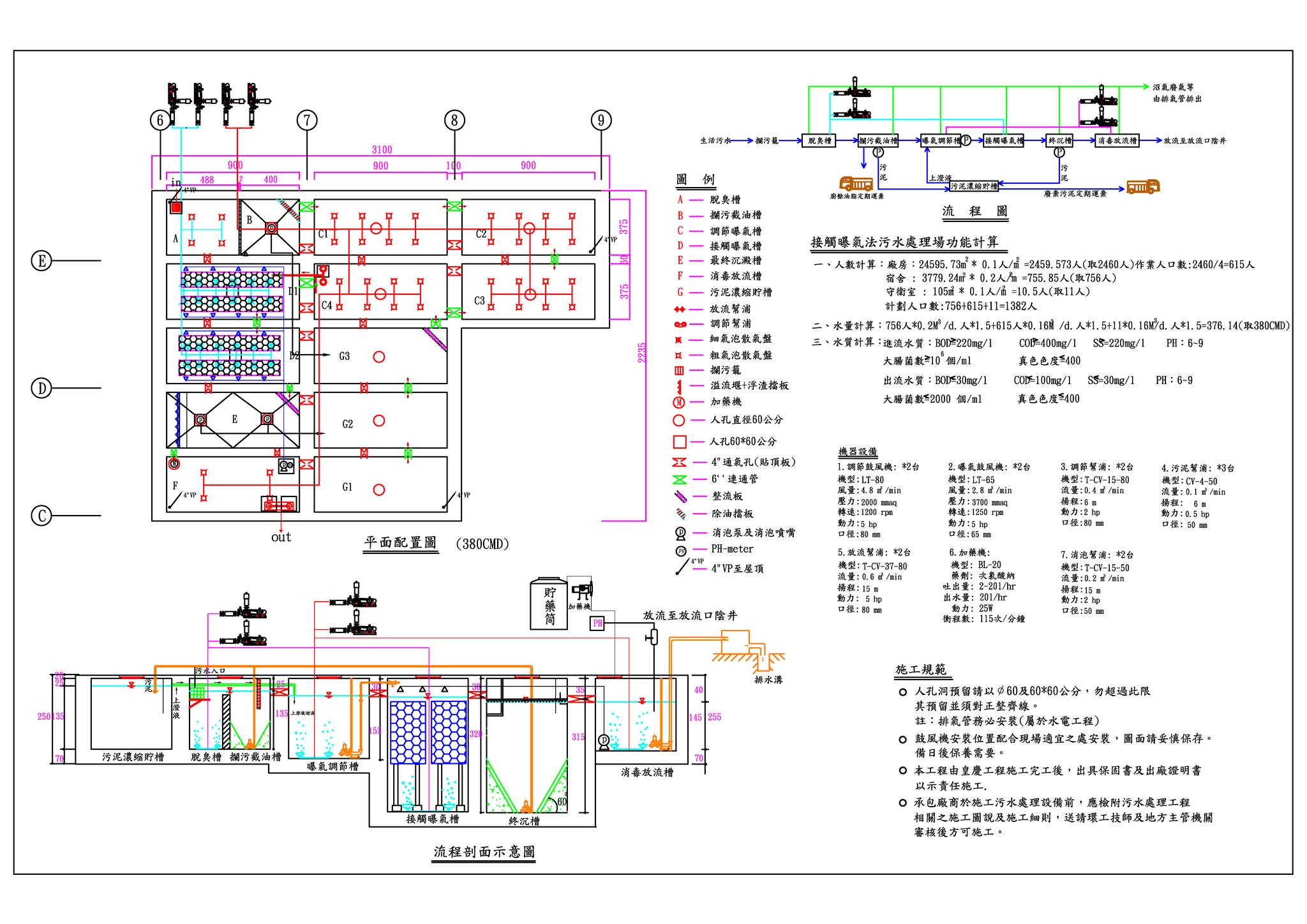Click the 人孔直徑60公分 circle legend symbol
Viewport: 1307px width, 924px height.
tap(679, 420)
